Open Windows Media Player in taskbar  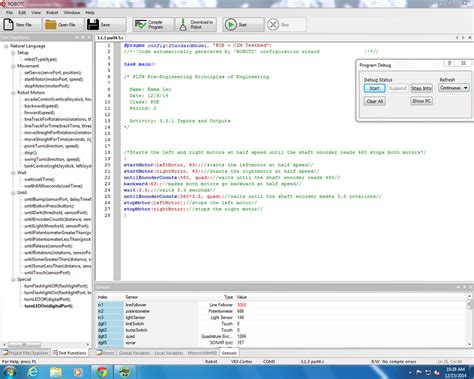point(78,371)
